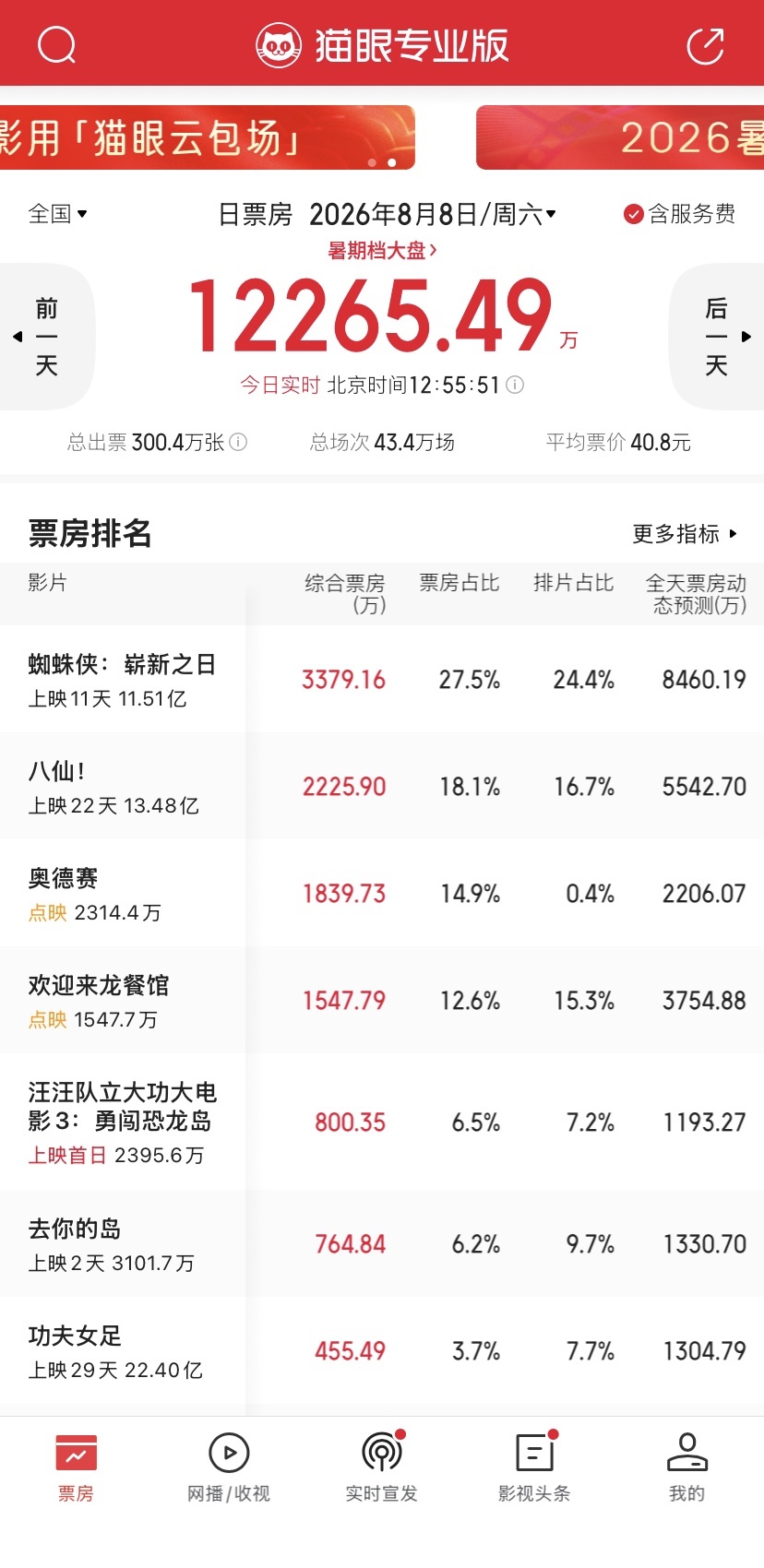The width and height of the screenshot is (764, 1568).
Task: Open 暑期档大盘 link
Action: click(382, 251)
